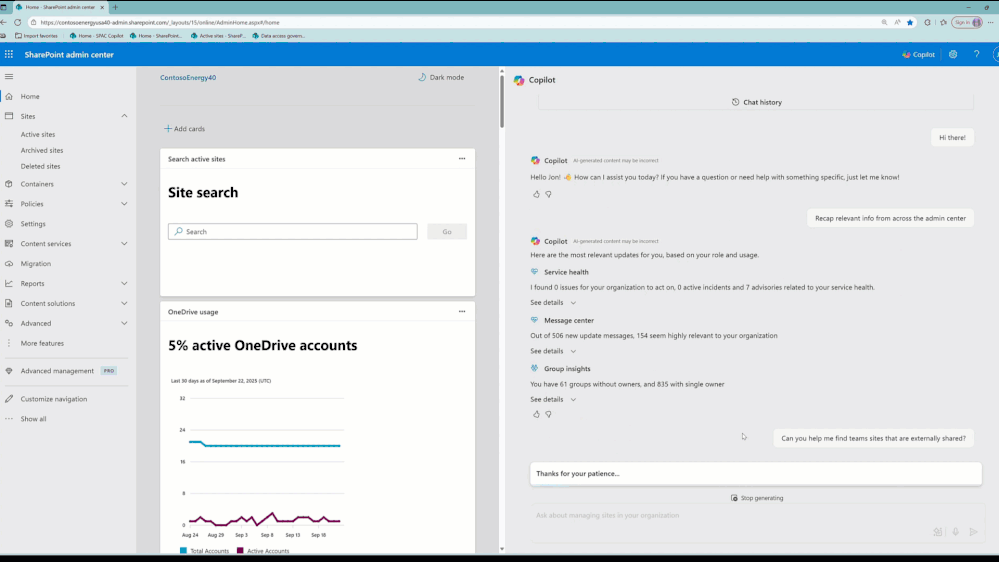Click Import favorites in the bookmarks bar

(x=36, y=36)
